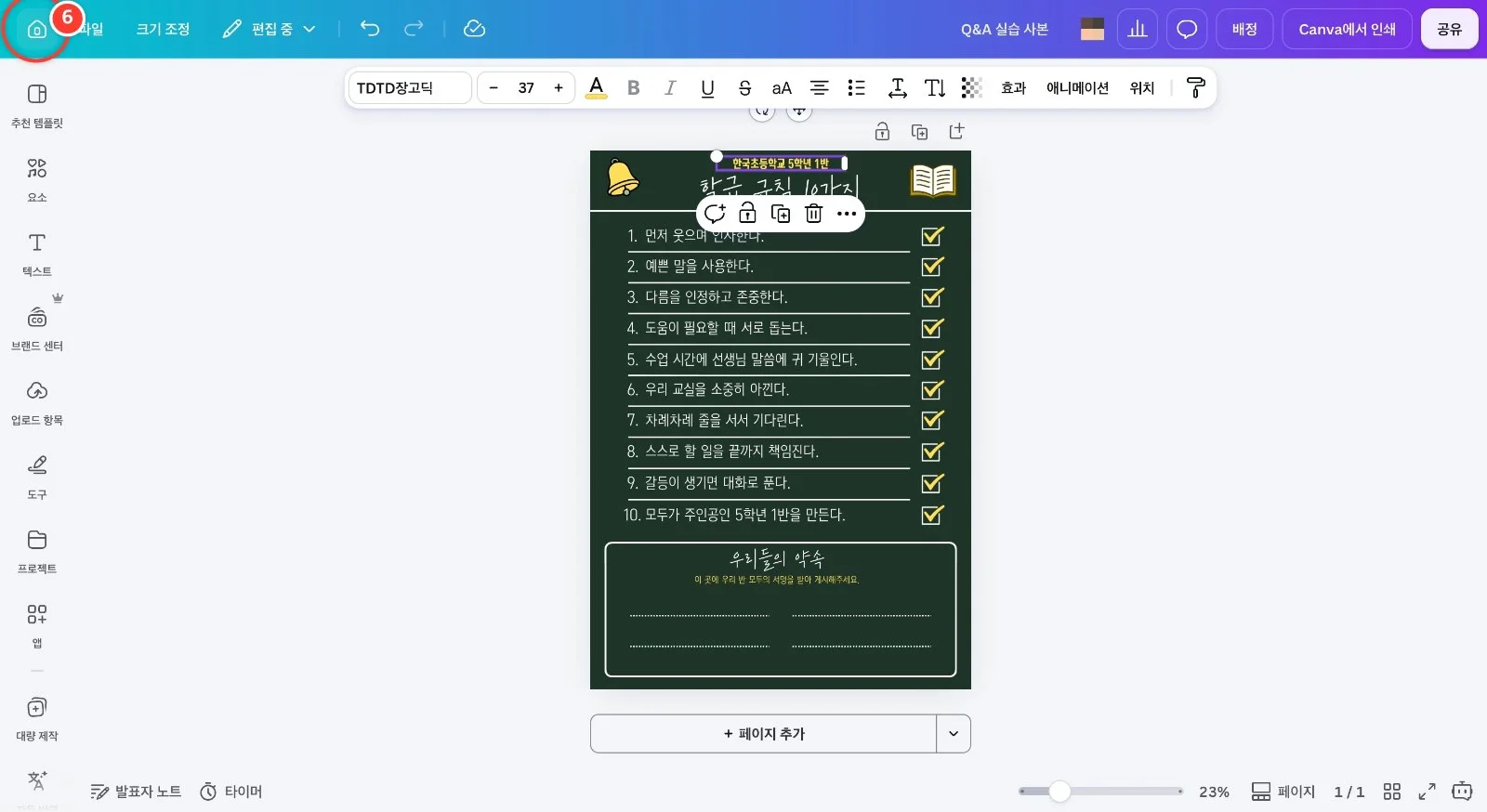
Task: Open the transparency control
Action: 972,88
